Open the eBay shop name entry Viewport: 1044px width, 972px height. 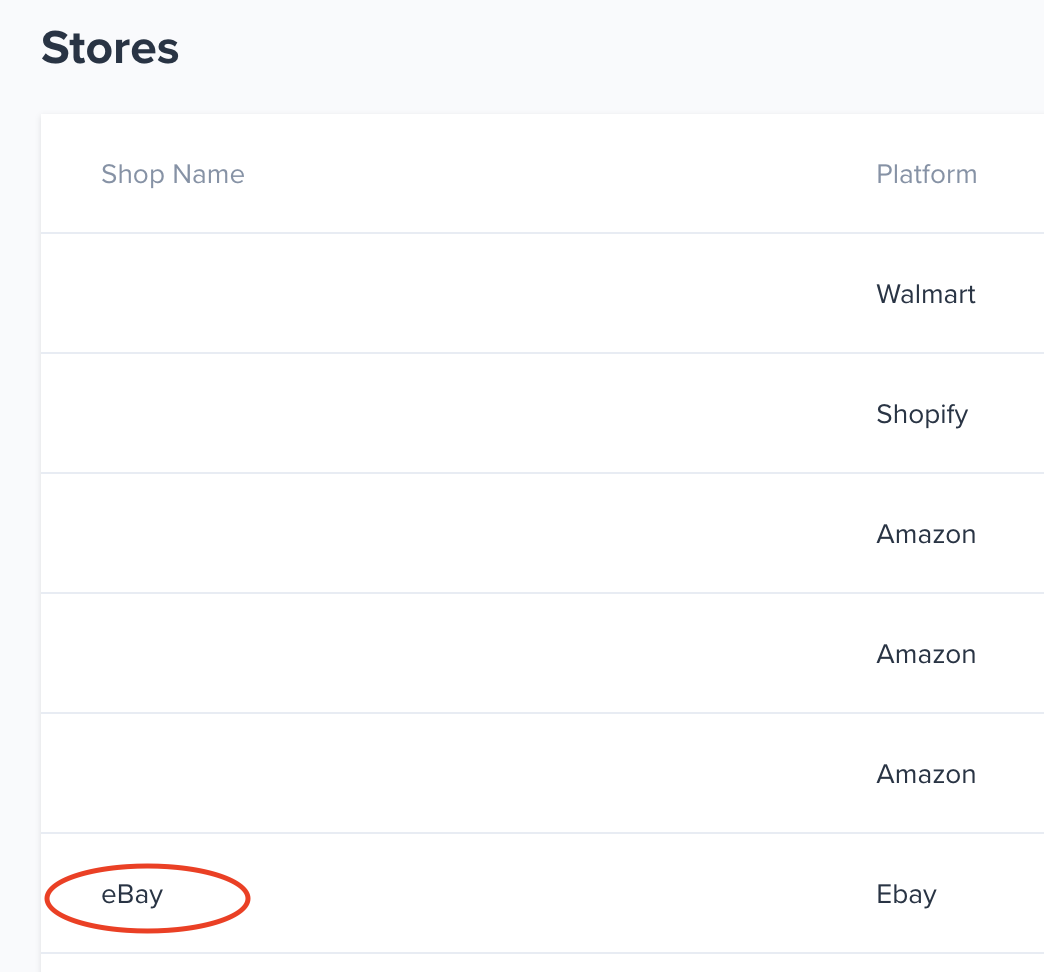[x=132, y=894]
